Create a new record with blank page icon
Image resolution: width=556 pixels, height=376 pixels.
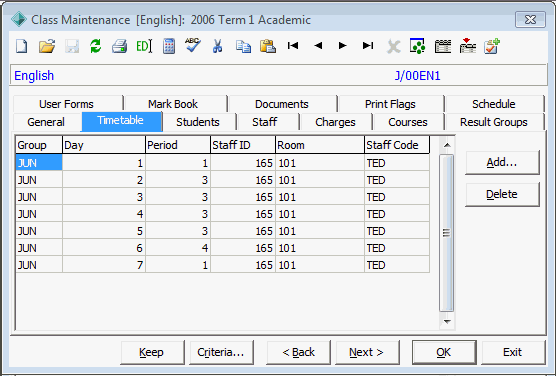click(x=22, y=46)
